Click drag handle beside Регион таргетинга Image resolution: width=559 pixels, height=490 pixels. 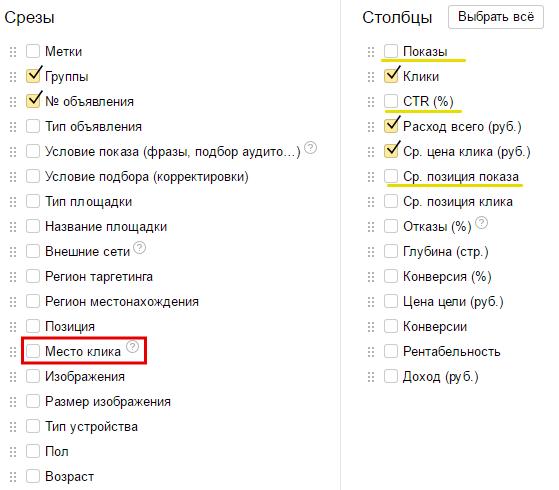pos(13,277)
